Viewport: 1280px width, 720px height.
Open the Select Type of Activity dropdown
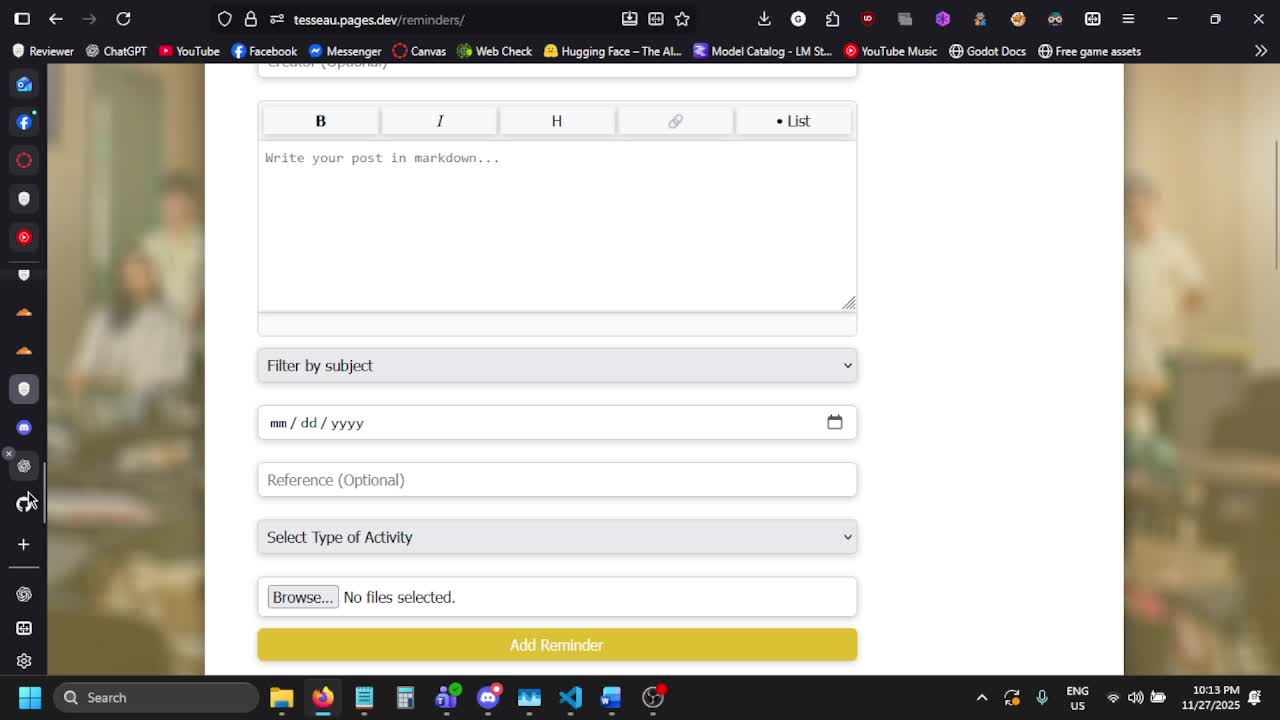pos(557,537)
